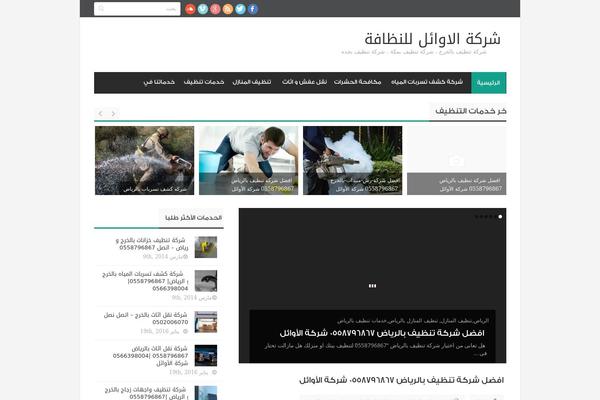Select the active white slider dot
This screenshot has height=400, width=600.
pos(500,217)
